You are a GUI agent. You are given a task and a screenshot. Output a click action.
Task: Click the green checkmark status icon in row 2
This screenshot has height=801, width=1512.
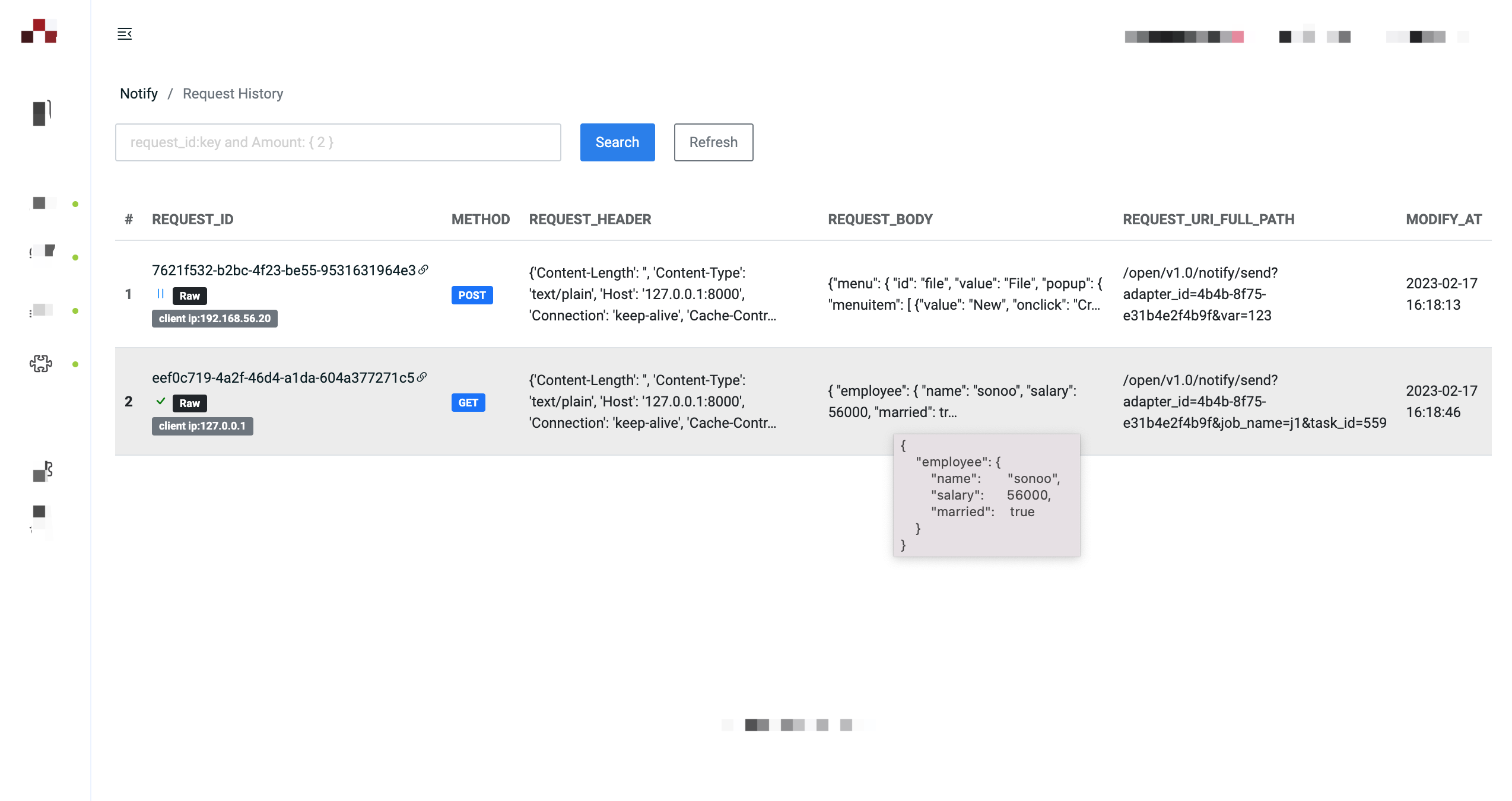coord(160,401)
